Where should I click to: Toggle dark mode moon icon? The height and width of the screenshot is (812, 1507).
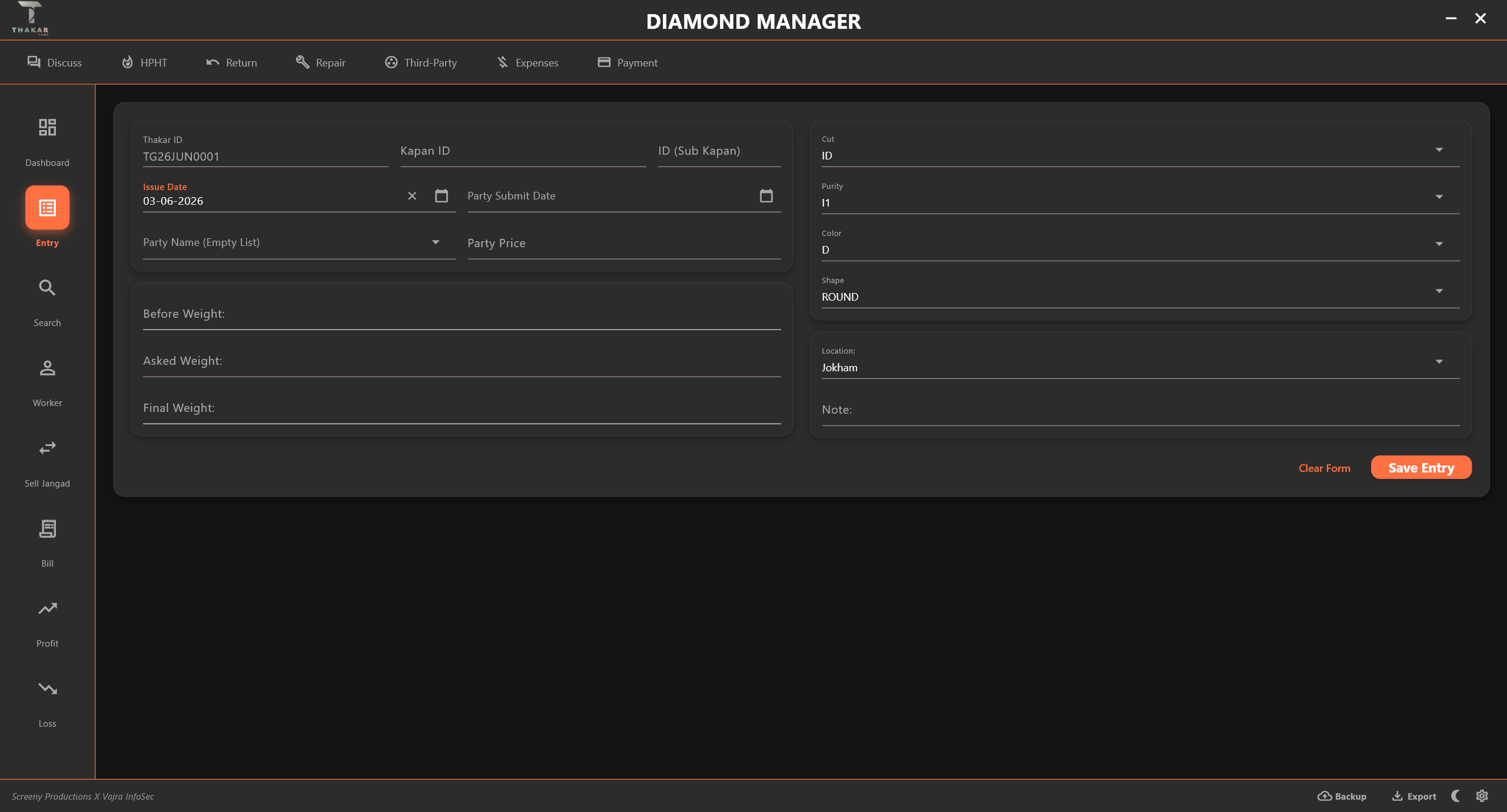[1456, 796]
